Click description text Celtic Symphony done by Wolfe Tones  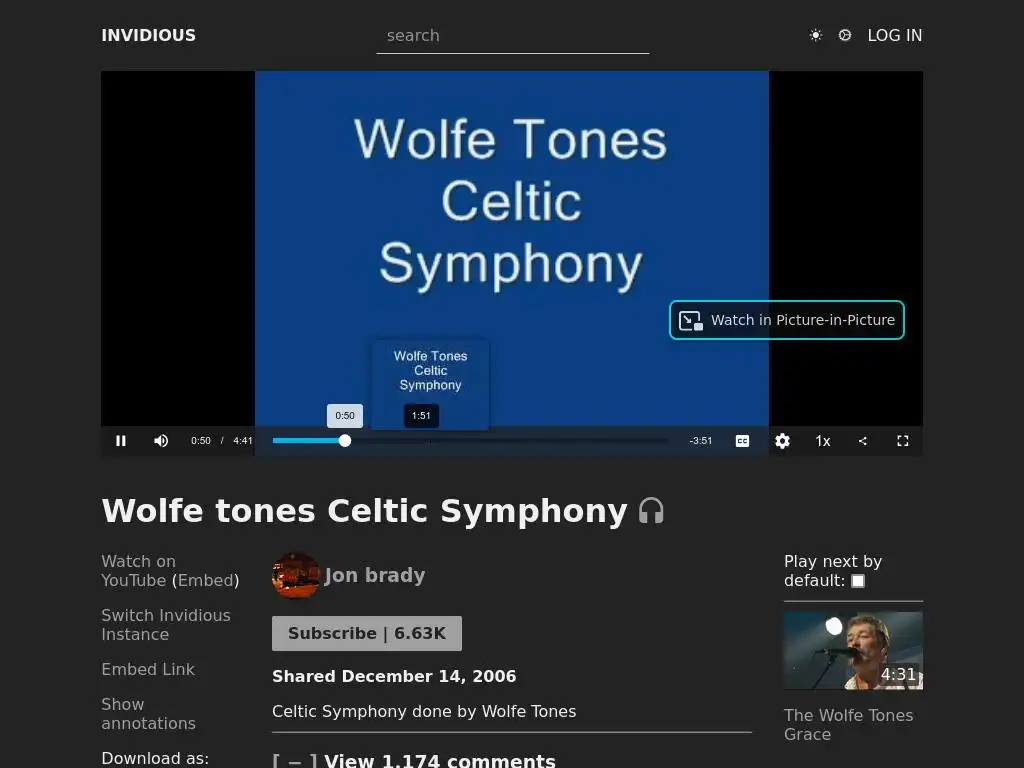click(x=424, y=711)
